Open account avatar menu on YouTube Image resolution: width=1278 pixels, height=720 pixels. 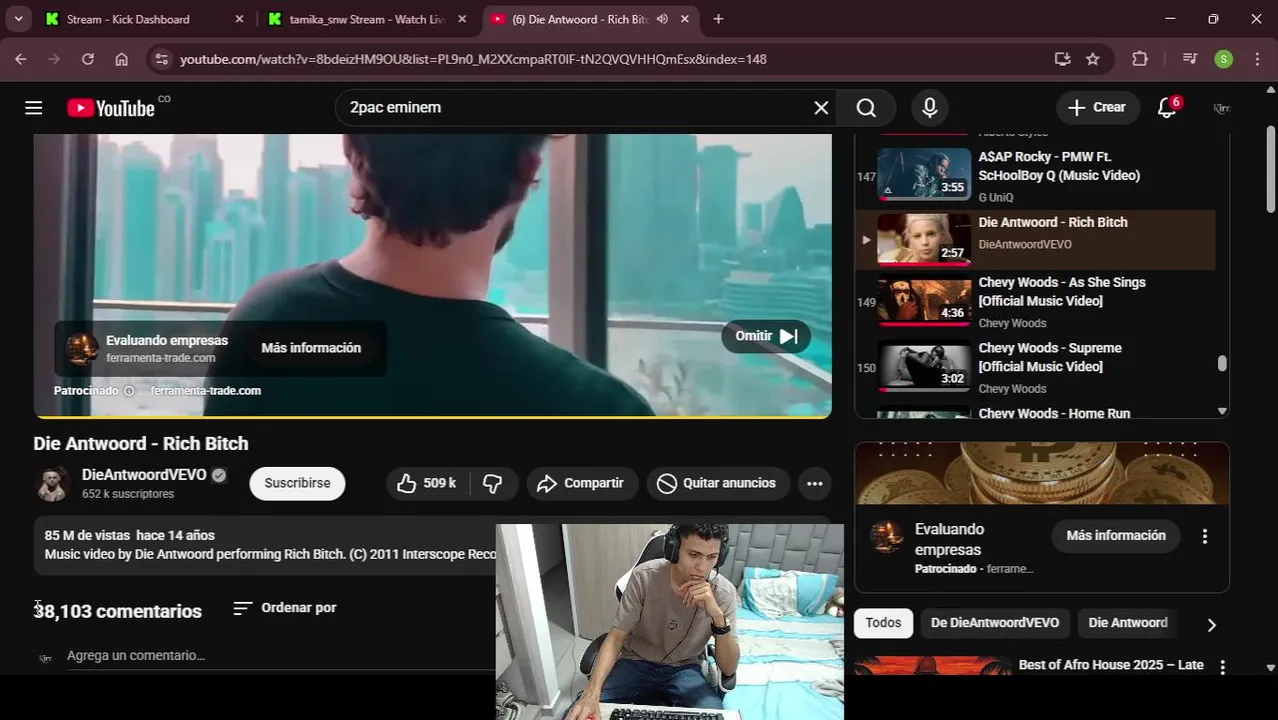point(1221,108)
